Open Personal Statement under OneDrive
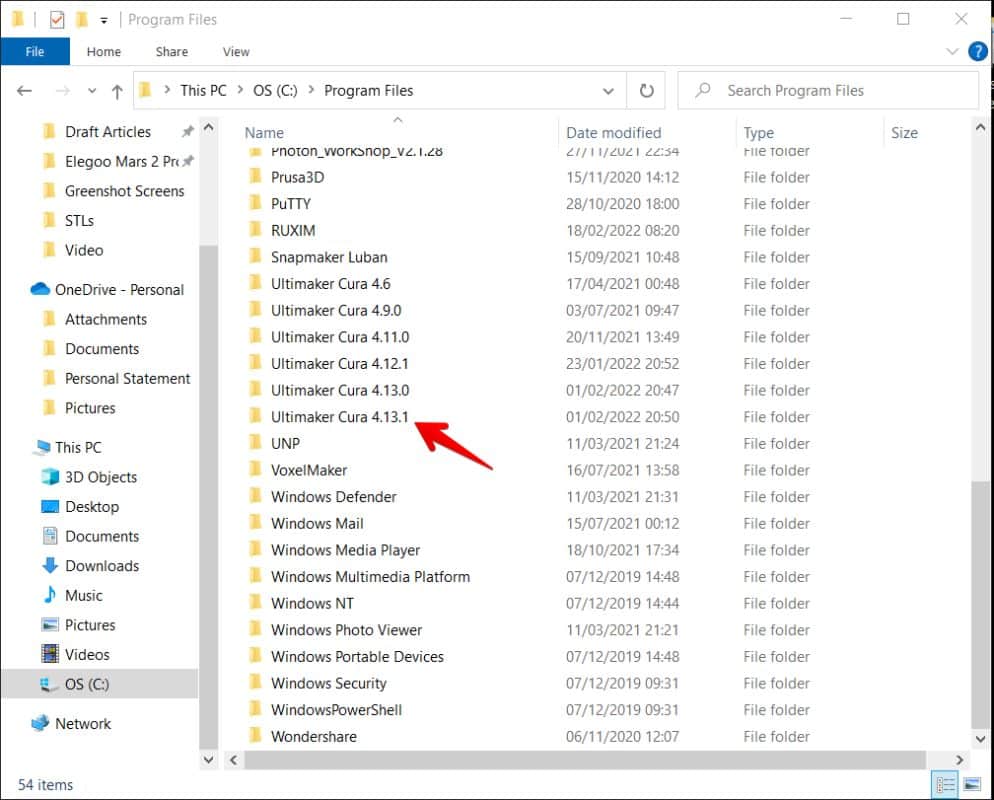This screenshot has height=800, width=994. tap(127, 378)
